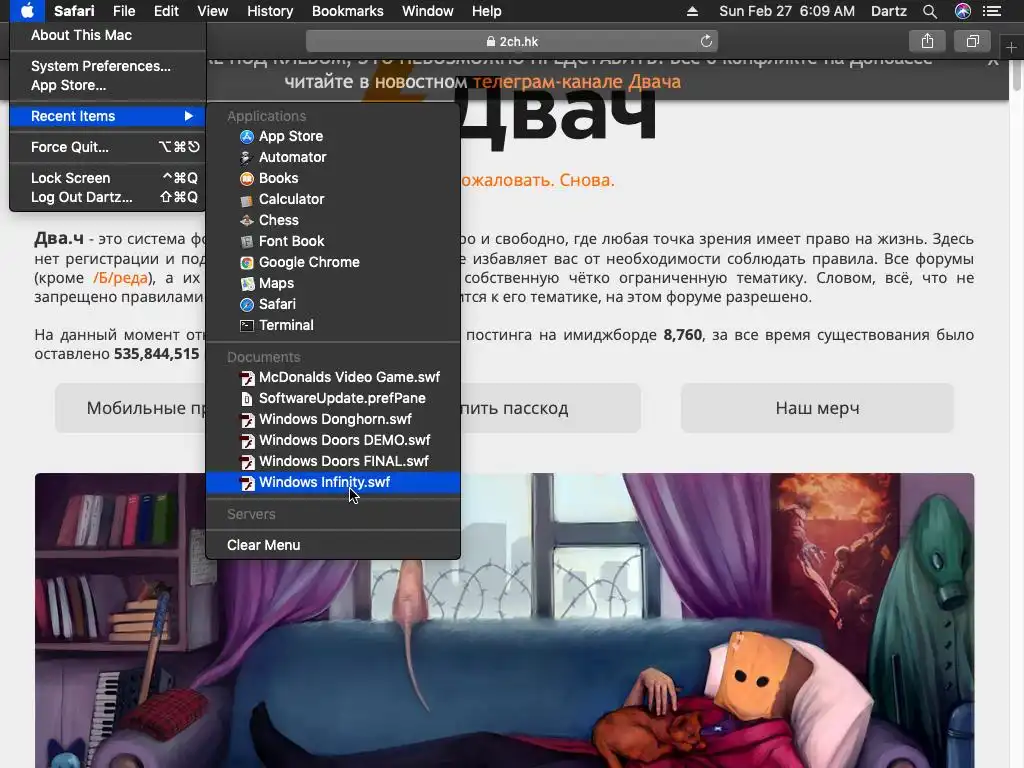Click the Font Book icon in recent applications

tap(247, 241)
